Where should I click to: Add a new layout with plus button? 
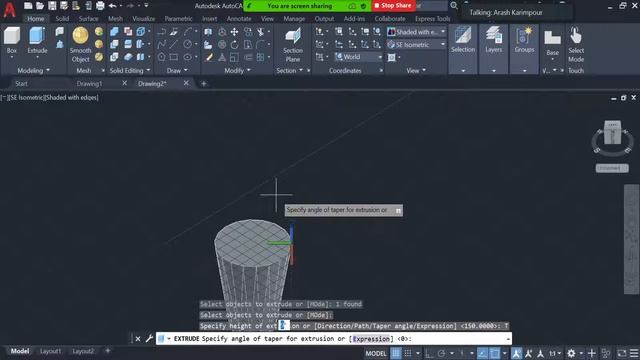(x=108, y=351)
